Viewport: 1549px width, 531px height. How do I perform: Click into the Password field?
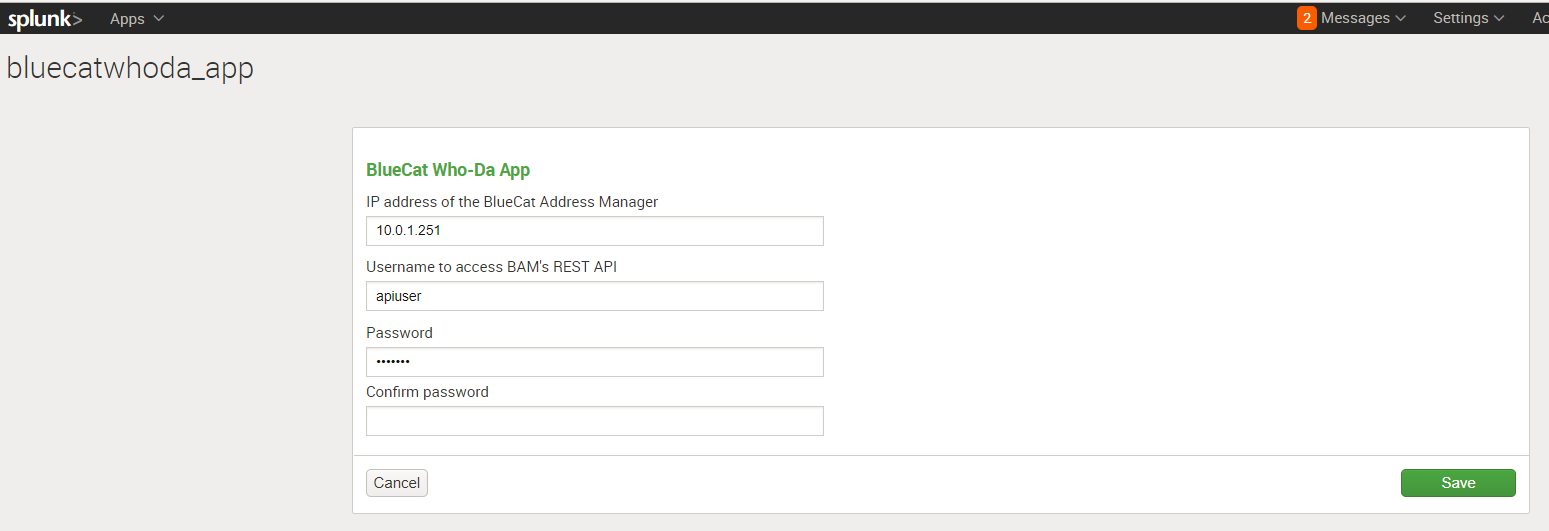point(595,362)
